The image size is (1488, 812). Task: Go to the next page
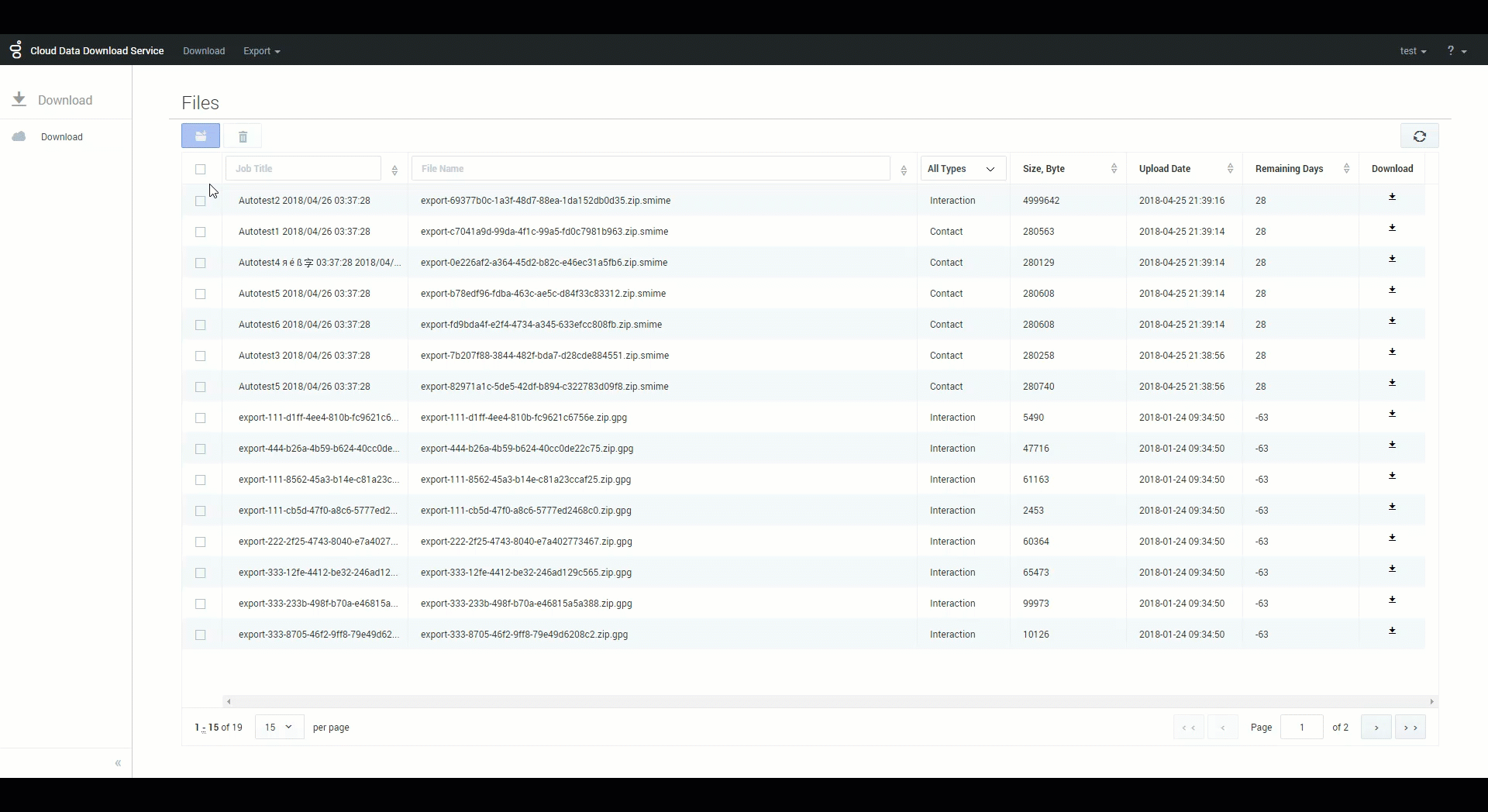(x=1376, y=728)
